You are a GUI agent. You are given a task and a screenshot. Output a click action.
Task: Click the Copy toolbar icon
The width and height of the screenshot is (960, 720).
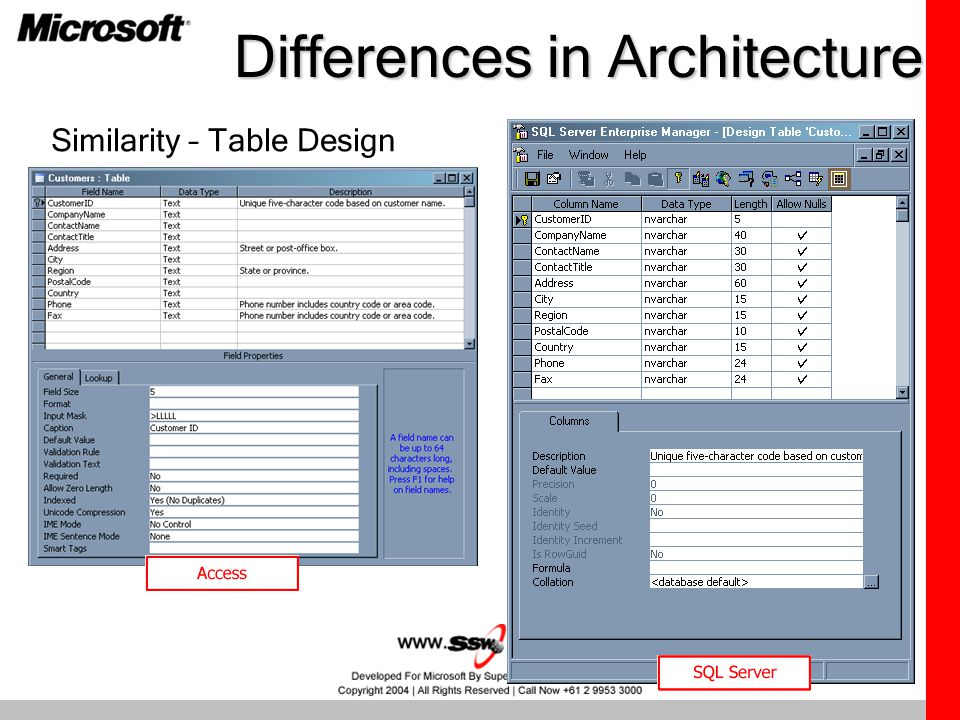[632, 179]
